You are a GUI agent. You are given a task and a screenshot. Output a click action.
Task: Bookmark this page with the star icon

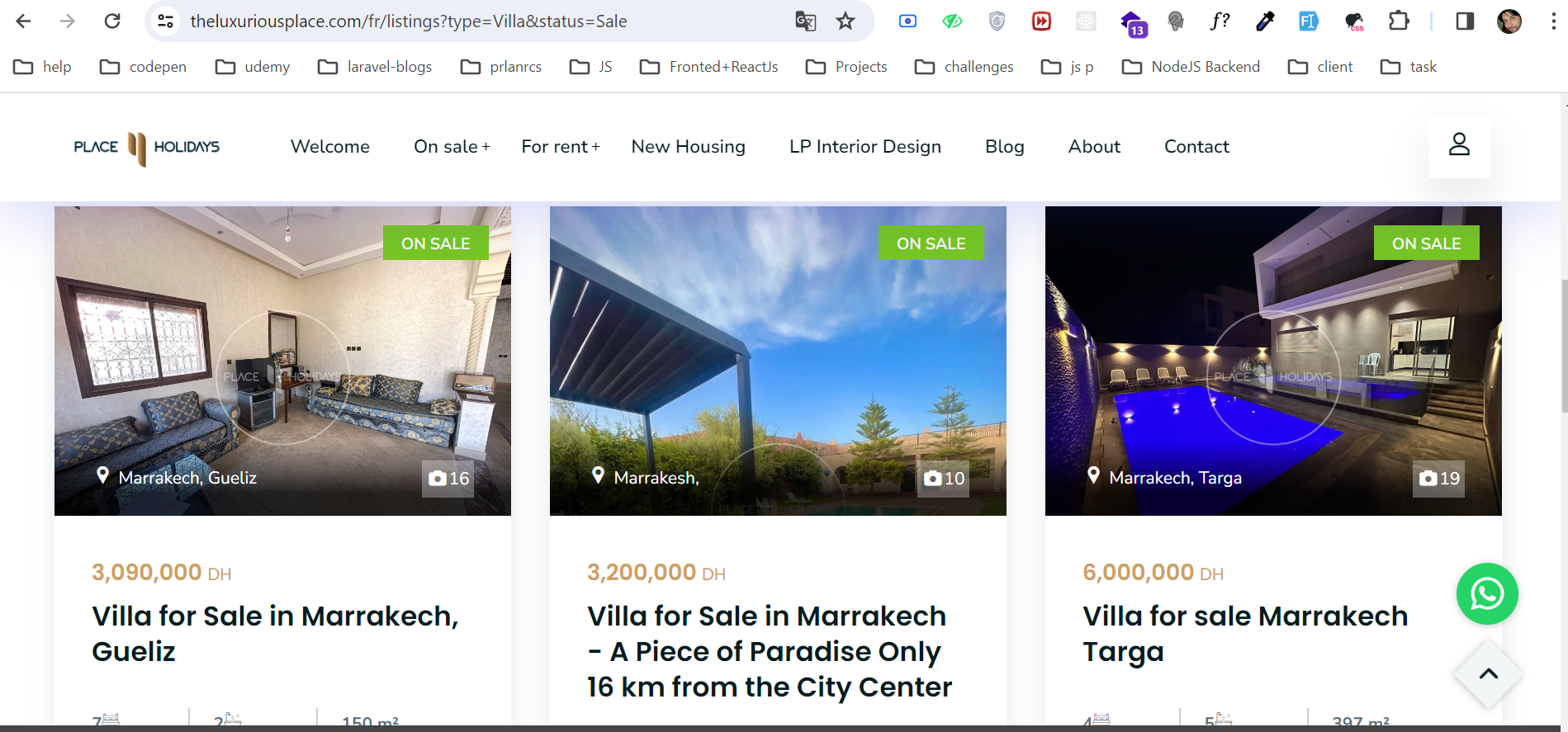click(846, 21)
